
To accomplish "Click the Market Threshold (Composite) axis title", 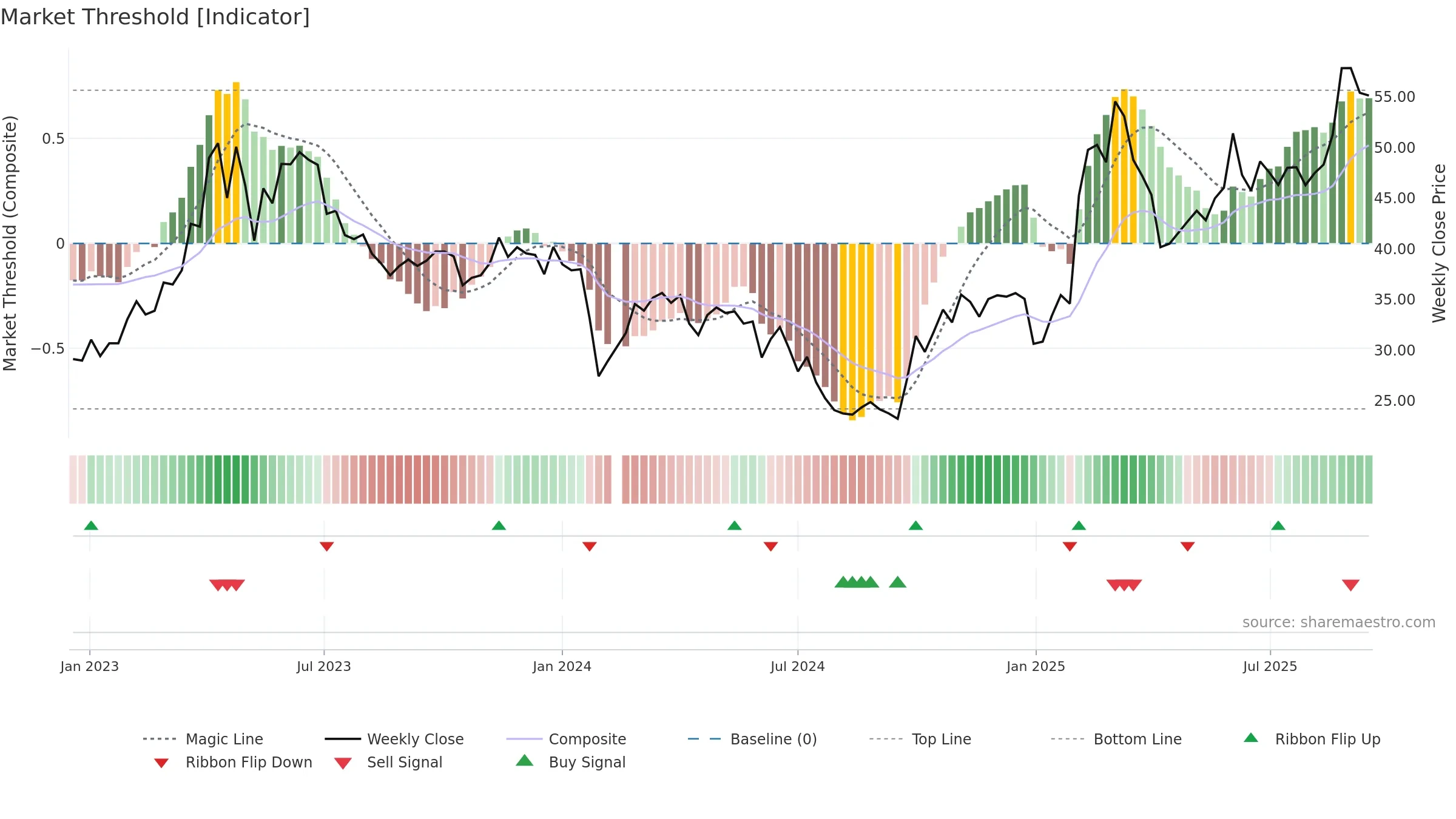I will tap(10, 243).
